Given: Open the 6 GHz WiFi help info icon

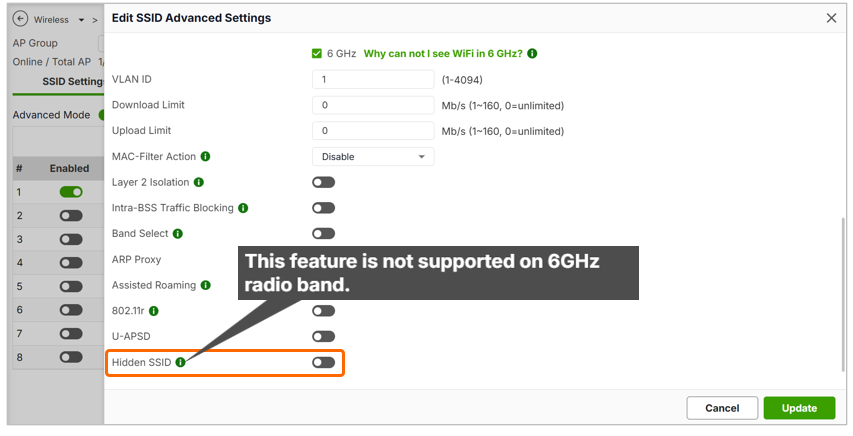Looking at the screenshot, I should pos(532,53).
